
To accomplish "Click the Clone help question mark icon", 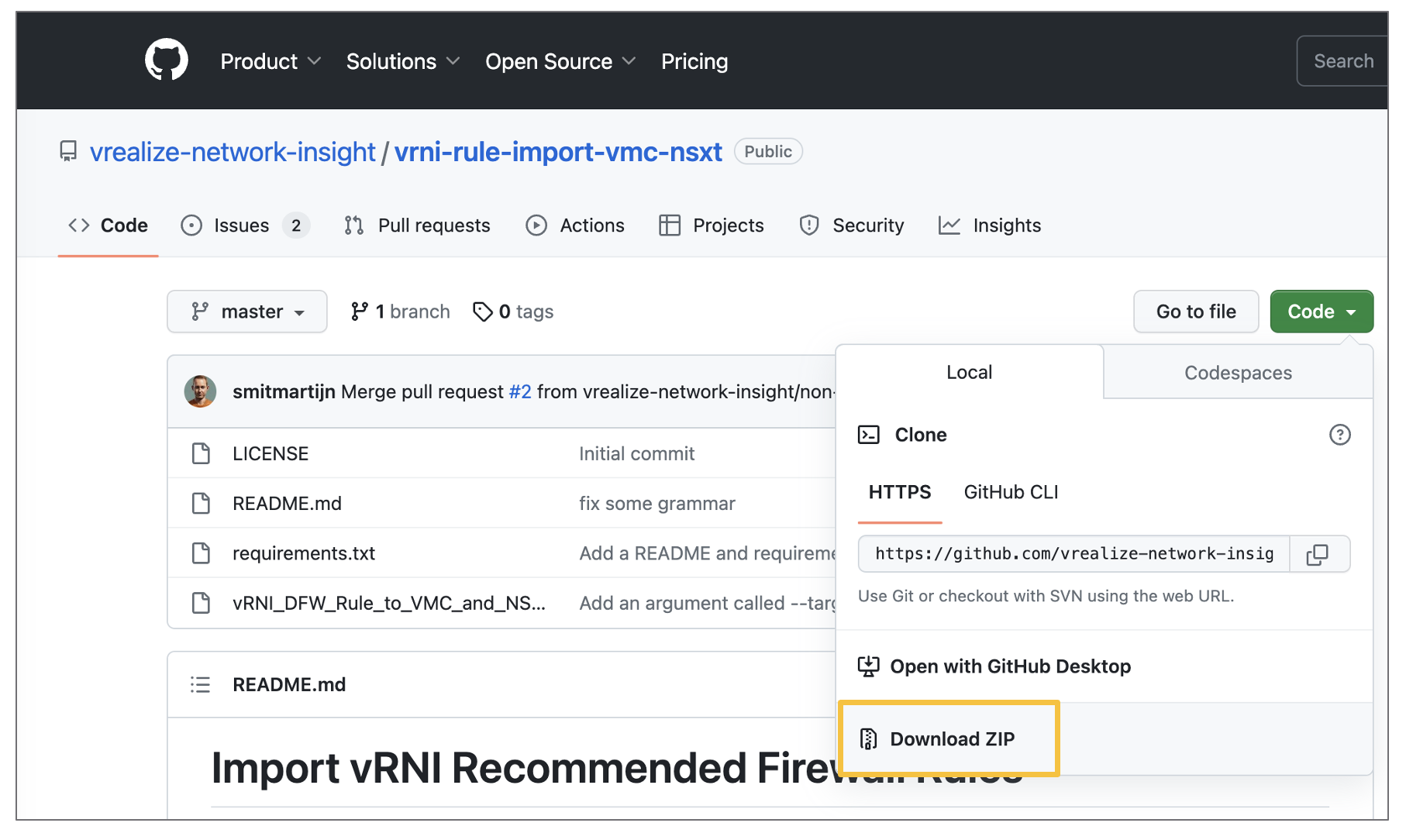I will [x=1339, y=435].
